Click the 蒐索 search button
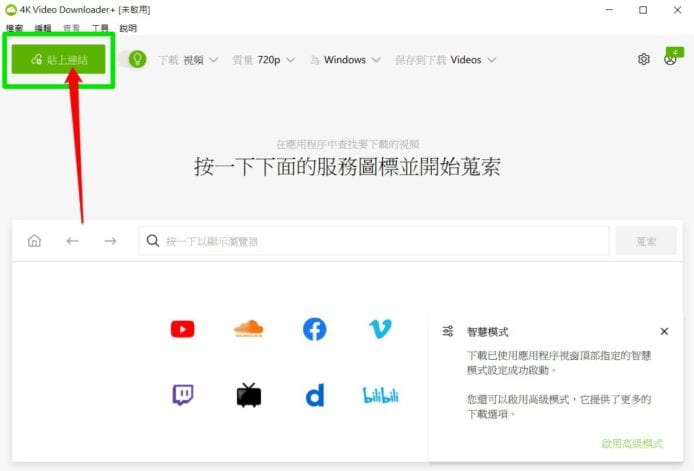 coord(646,241)
